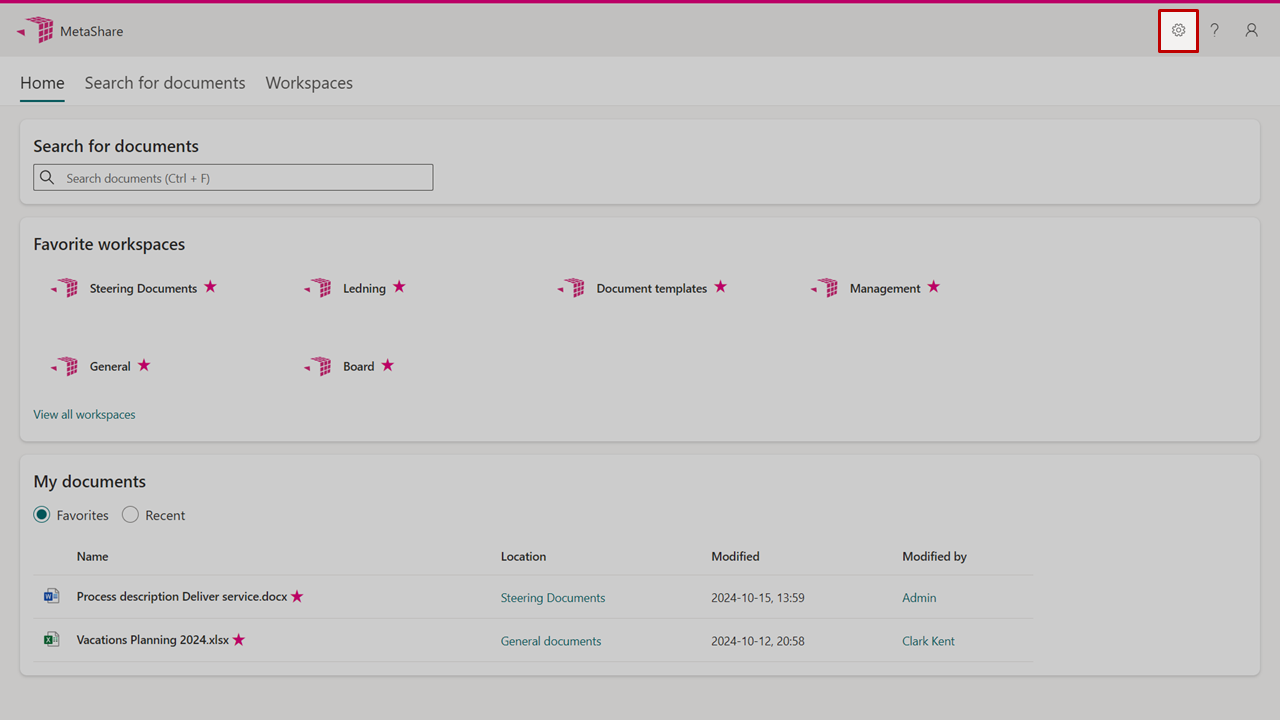Click star next to Ledning workspace
1280x720 pixels.
pyautogui.click(x=399, y=287)
